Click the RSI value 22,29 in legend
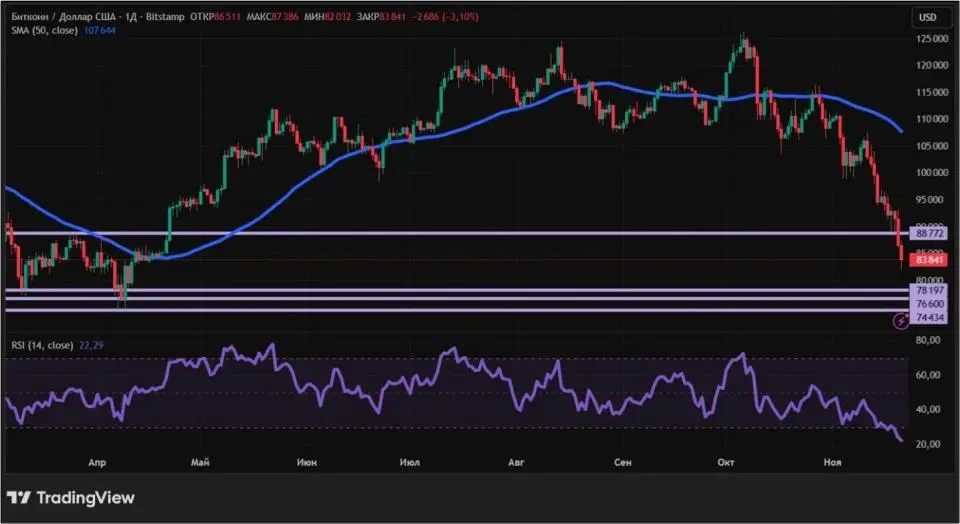This screenshot has width=960, height=524. (91, 345)
